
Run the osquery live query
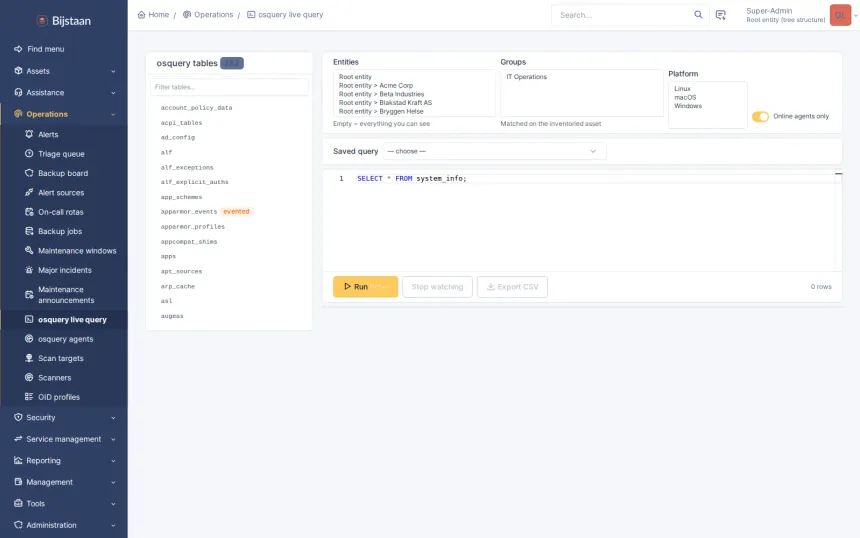click(x=365, y=286)
